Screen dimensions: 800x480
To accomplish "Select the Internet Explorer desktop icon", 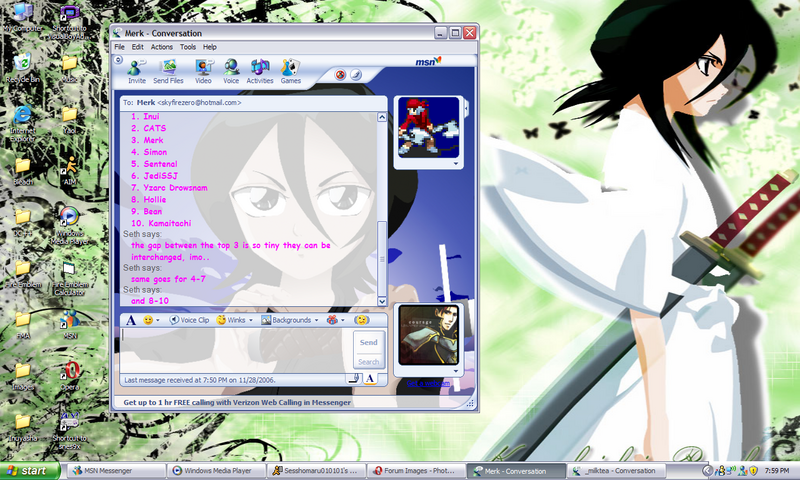I will [x=22, y=124].
